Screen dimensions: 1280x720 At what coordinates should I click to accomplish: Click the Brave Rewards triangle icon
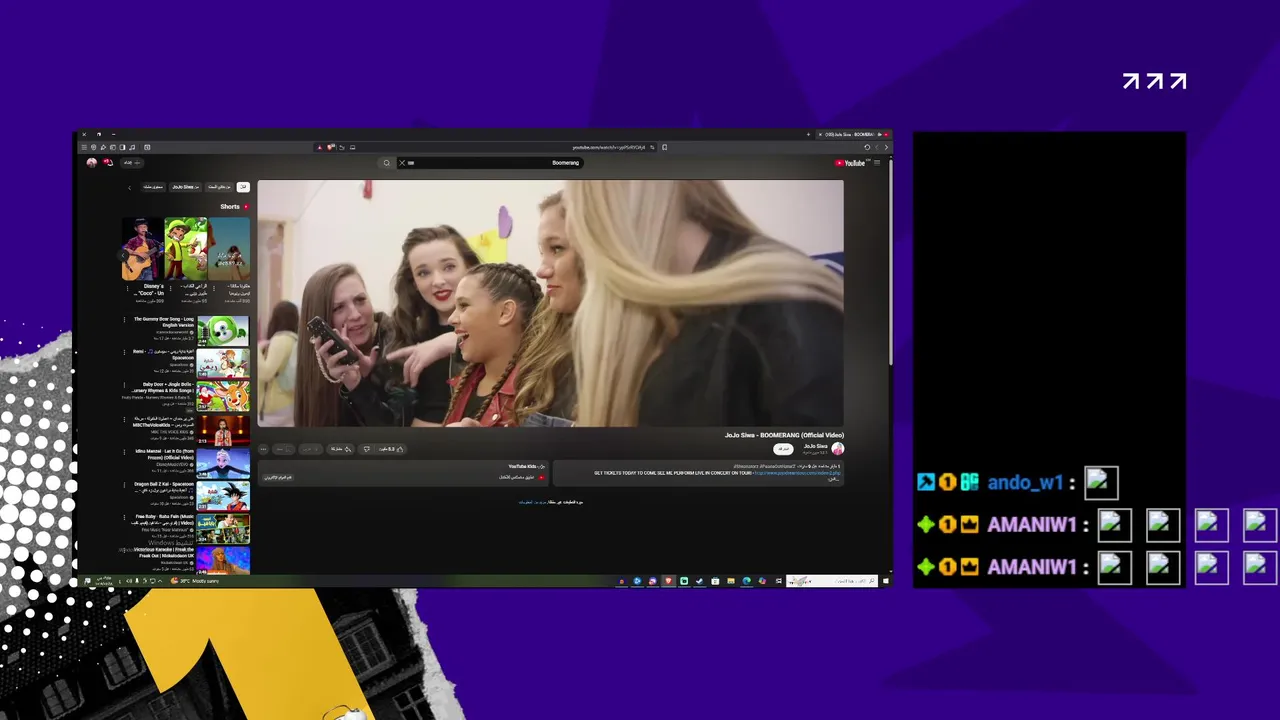click(320, 147)
